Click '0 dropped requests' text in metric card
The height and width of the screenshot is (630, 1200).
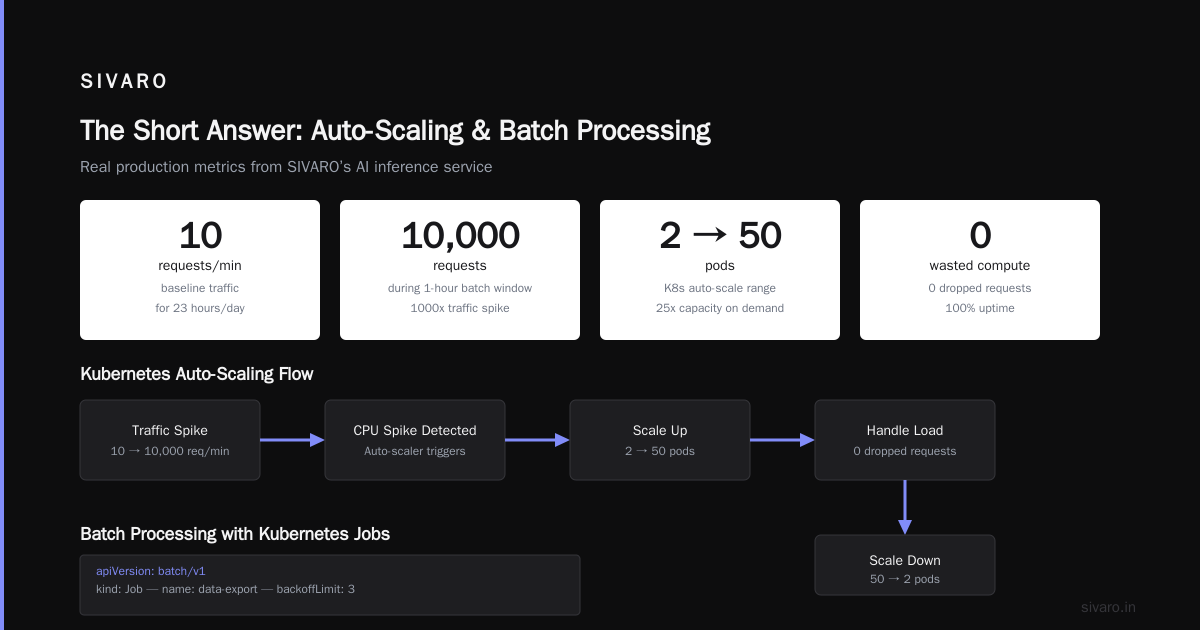click(x=980, y=288)
